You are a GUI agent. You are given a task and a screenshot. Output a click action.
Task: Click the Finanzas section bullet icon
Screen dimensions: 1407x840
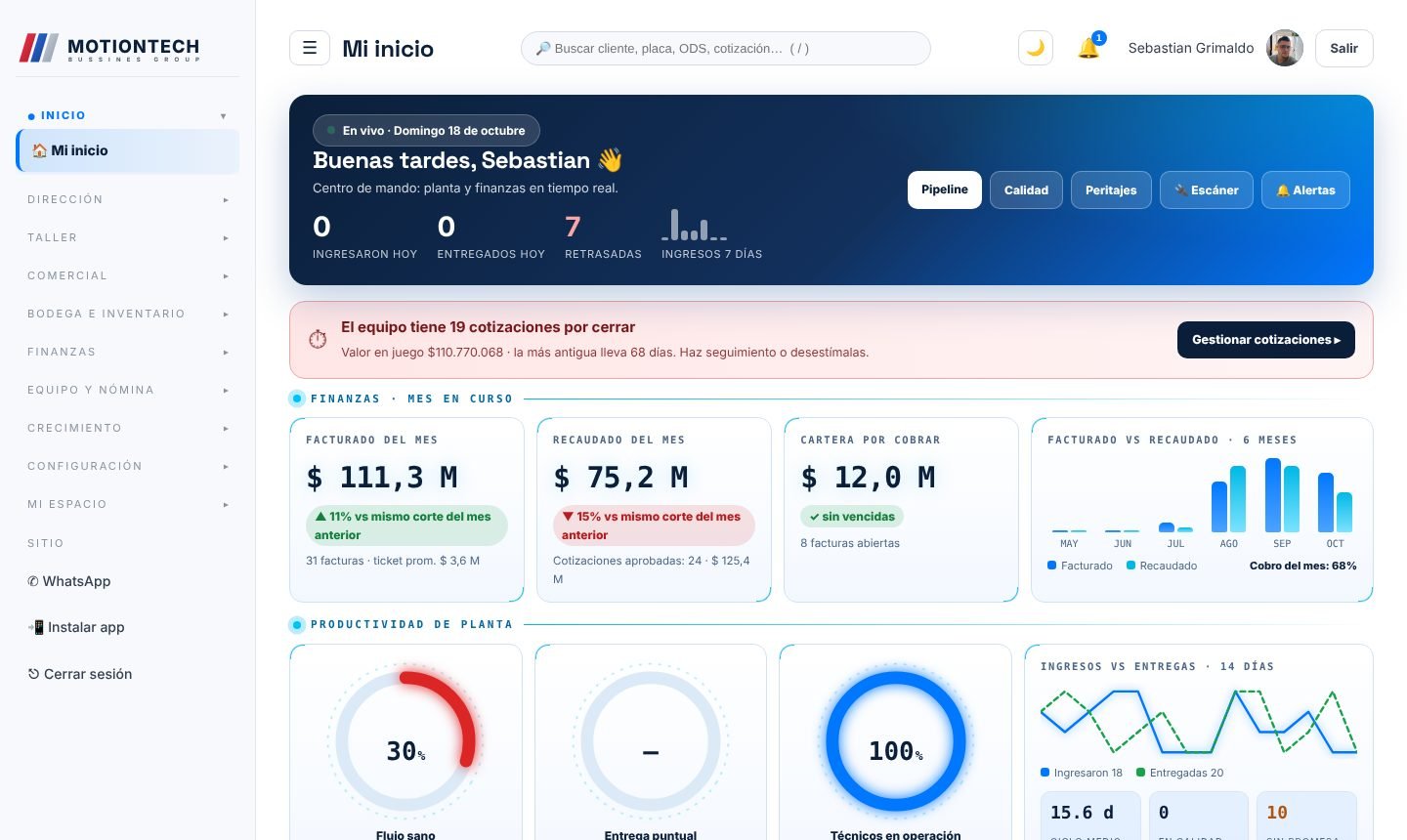click(x=297, y=399)
